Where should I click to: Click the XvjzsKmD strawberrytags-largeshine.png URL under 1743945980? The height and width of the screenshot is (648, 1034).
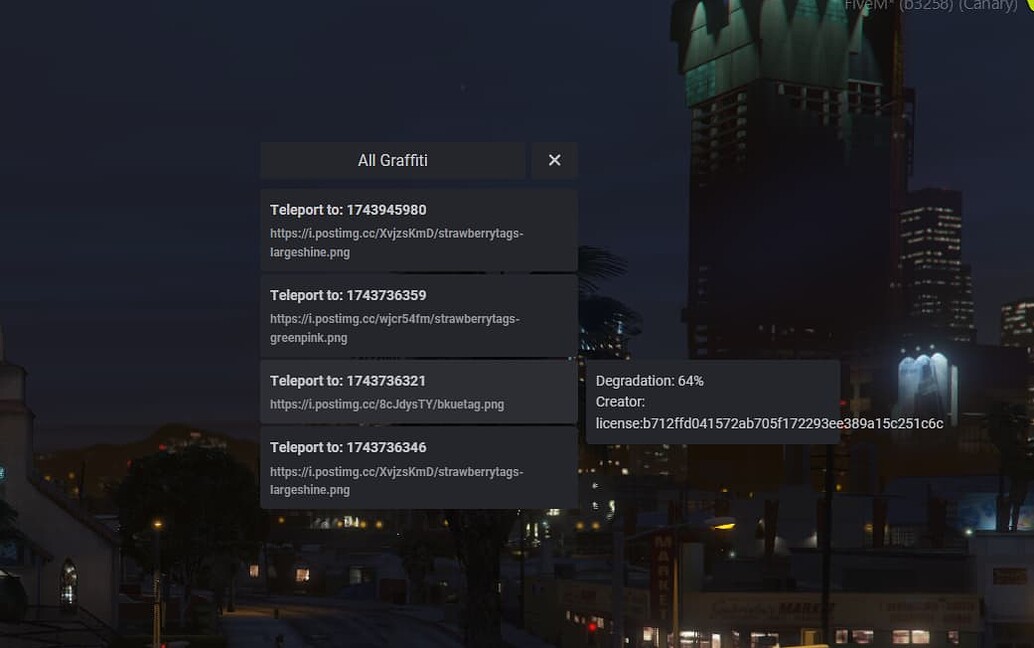[396, 243]
